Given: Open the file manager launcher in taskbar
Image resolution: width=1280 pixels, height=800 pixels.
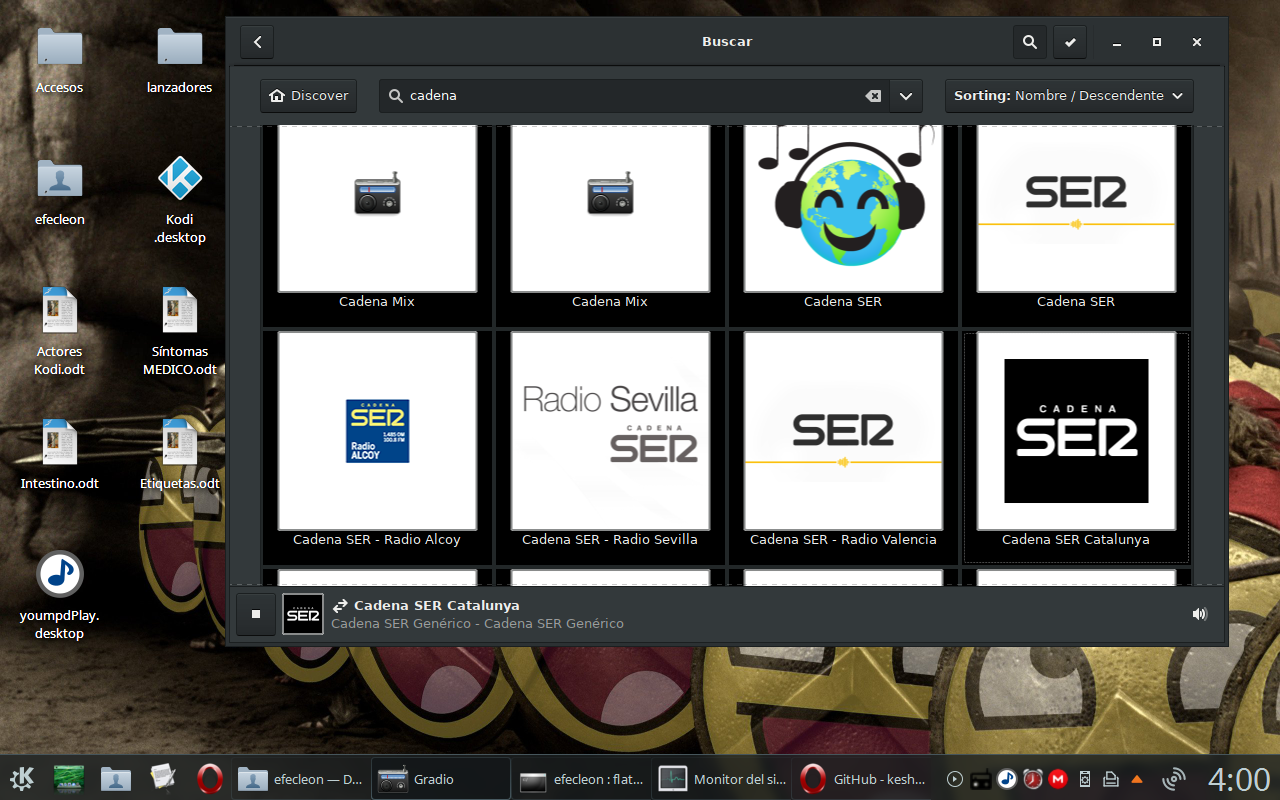Looking at the screenshot, I should tap(116, 778).
